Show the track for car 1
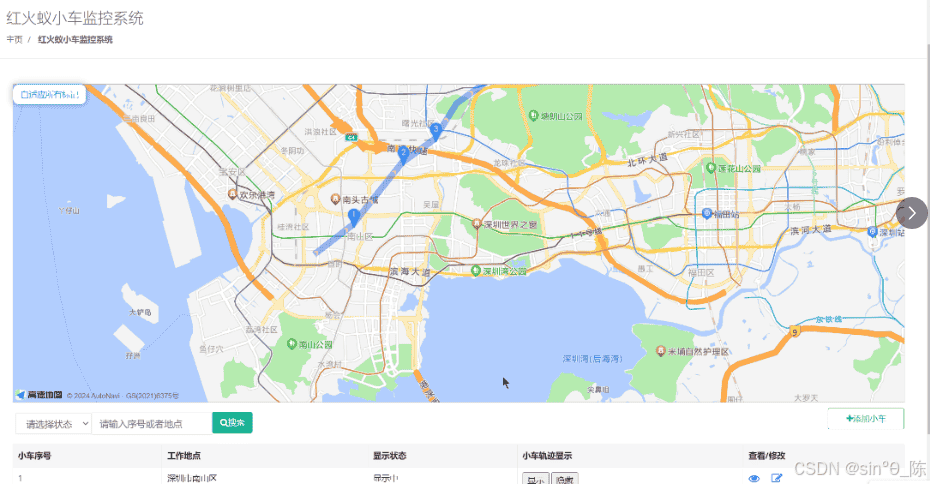This screenshot has width=930, height=484. pos(535,479)
